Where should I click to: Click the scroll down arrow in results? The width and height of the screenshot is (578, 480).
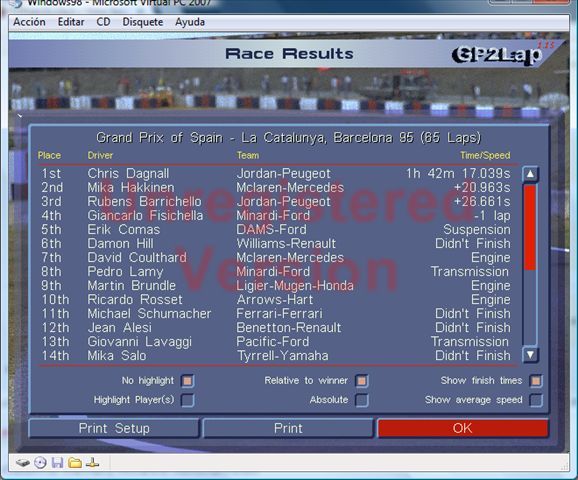[x=530, y=355]
